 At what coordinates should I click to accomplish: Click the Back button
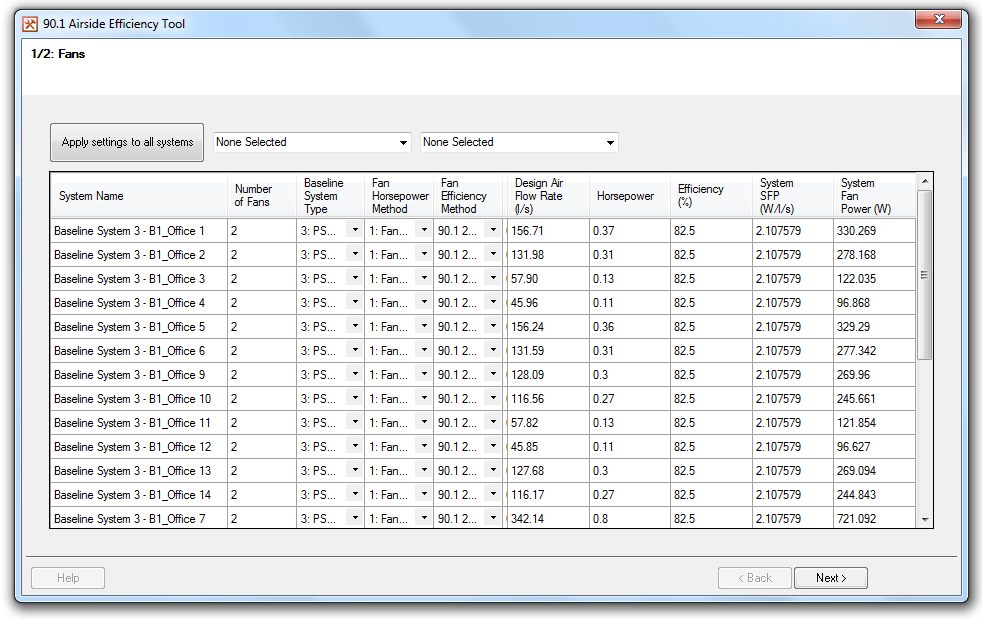tap(755, 578)
